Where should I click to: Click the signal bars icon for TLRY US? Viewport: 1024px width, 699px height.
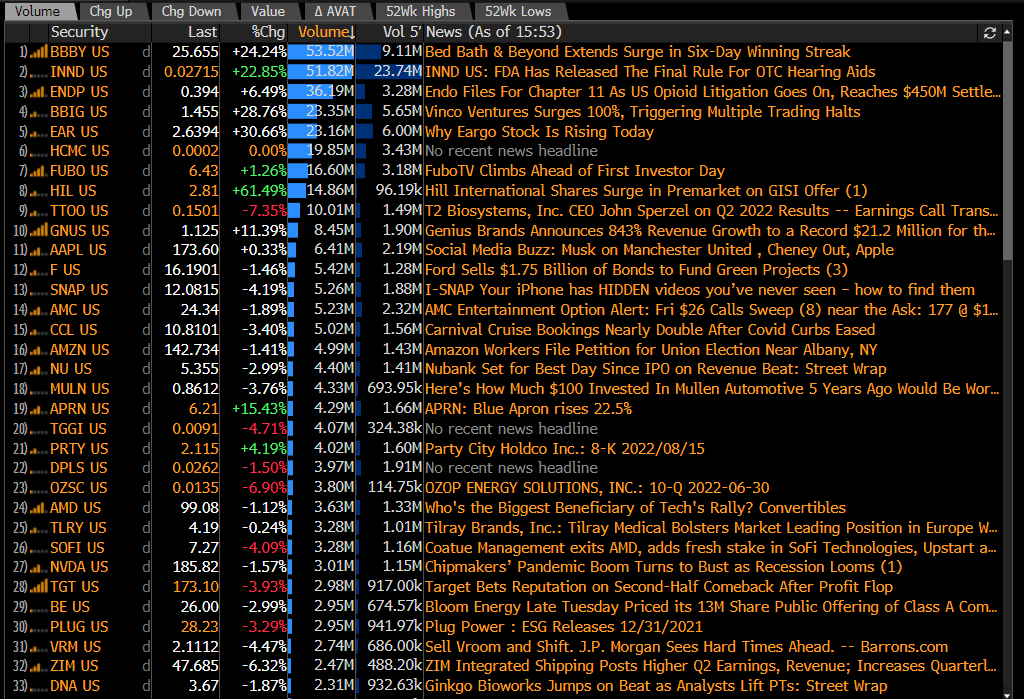pos(39,528)
